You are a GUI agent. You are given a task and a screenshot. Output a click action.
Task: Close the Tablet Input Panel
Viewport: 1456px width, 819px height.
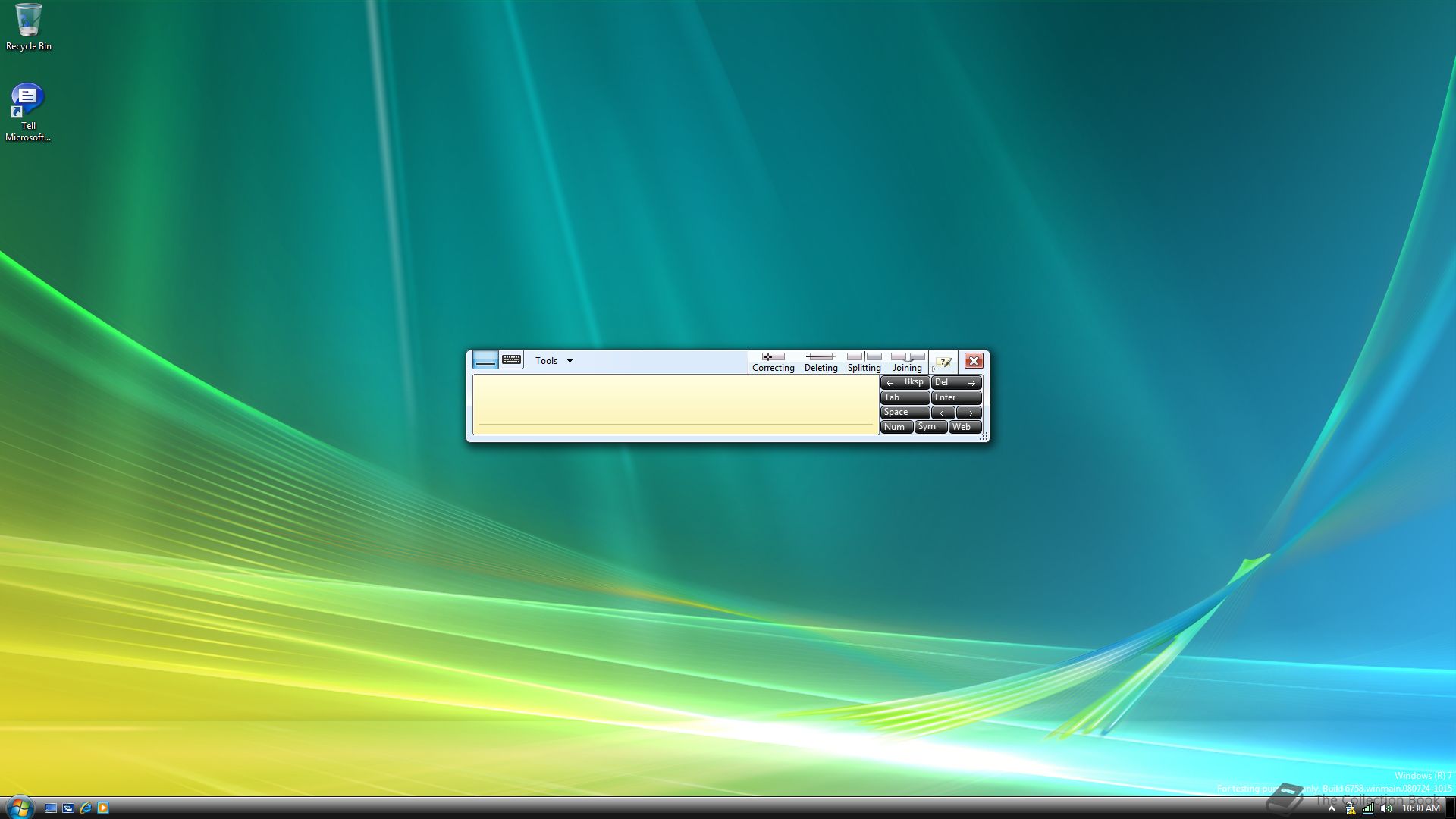(974, 361)
